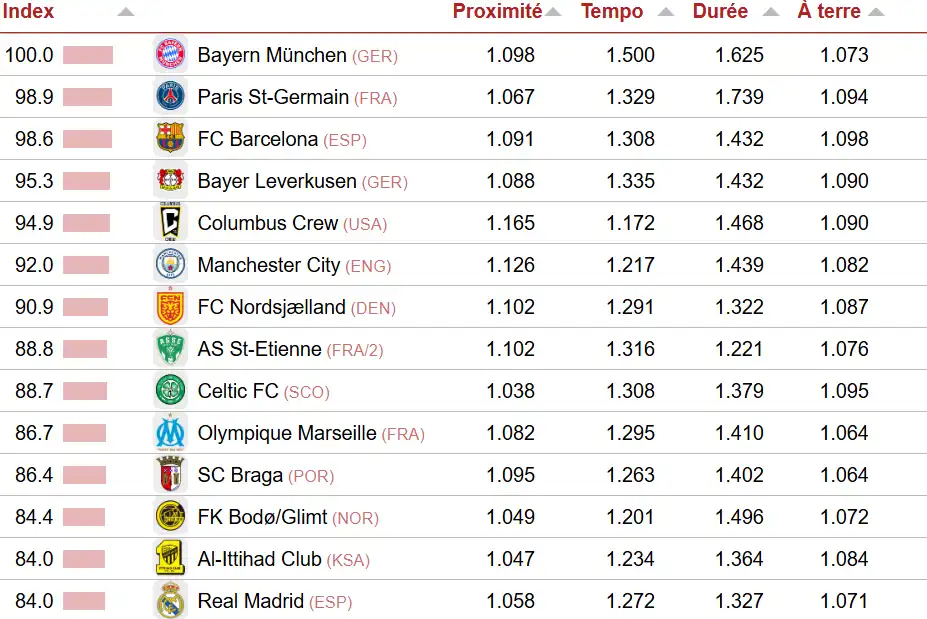Image resolution: width=927 pixels, height=619 pixels.
Task: Click the Celtic FC clover badge
Action: click(170, 391)
